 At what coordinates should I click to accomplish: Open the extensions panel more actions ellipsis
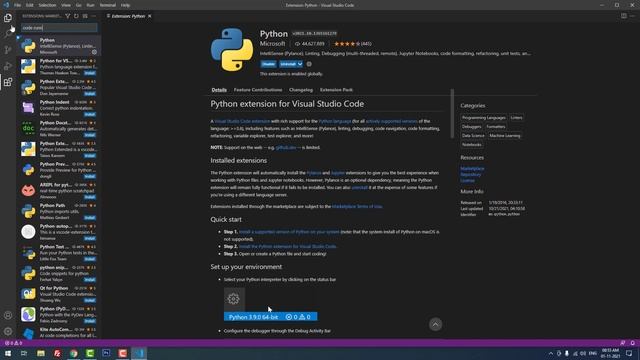[x=93, y=16]
